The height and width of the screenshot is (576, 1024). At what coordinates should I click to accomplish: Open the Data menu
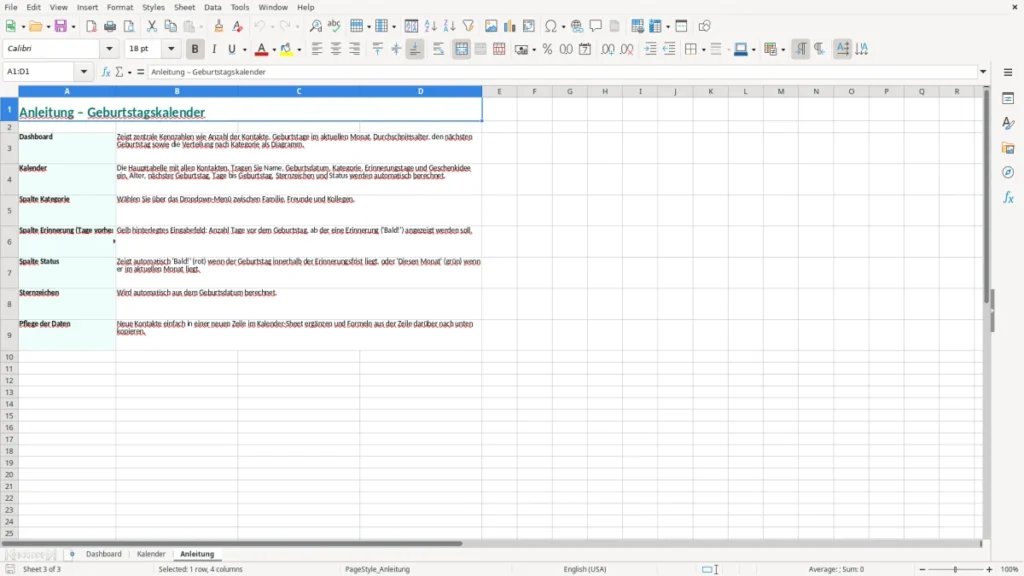point(213,7)
